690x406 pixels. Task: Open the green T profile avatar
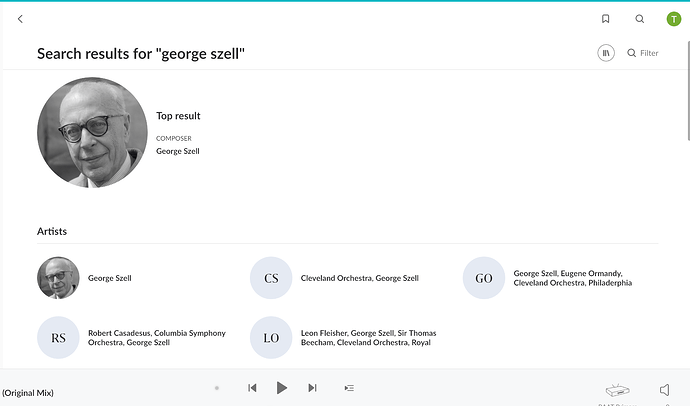click(674, 19)
